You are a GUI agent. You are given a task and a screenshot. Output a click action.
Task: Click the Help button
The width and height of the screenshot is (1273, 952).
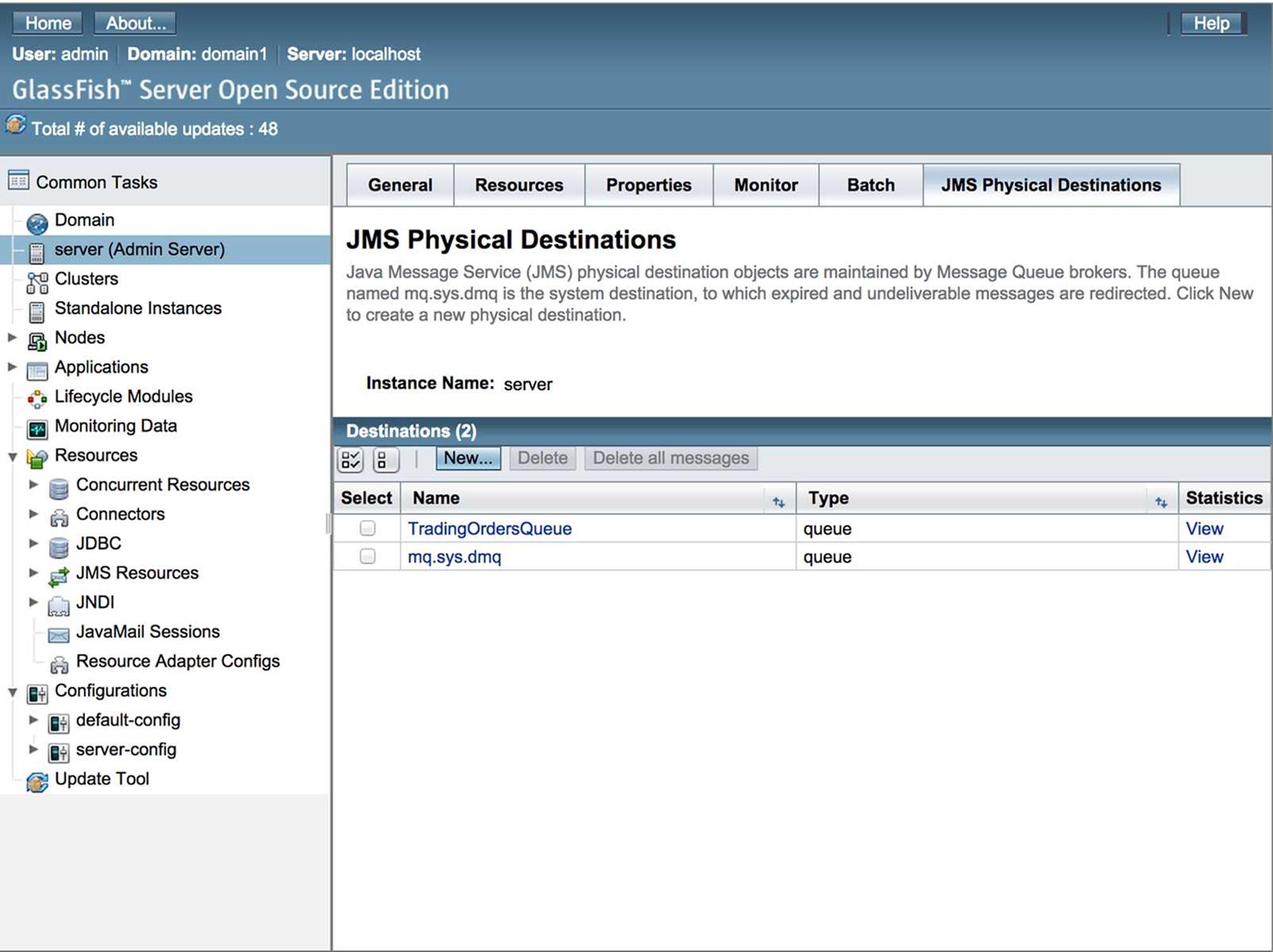[x=1212, y=23]
